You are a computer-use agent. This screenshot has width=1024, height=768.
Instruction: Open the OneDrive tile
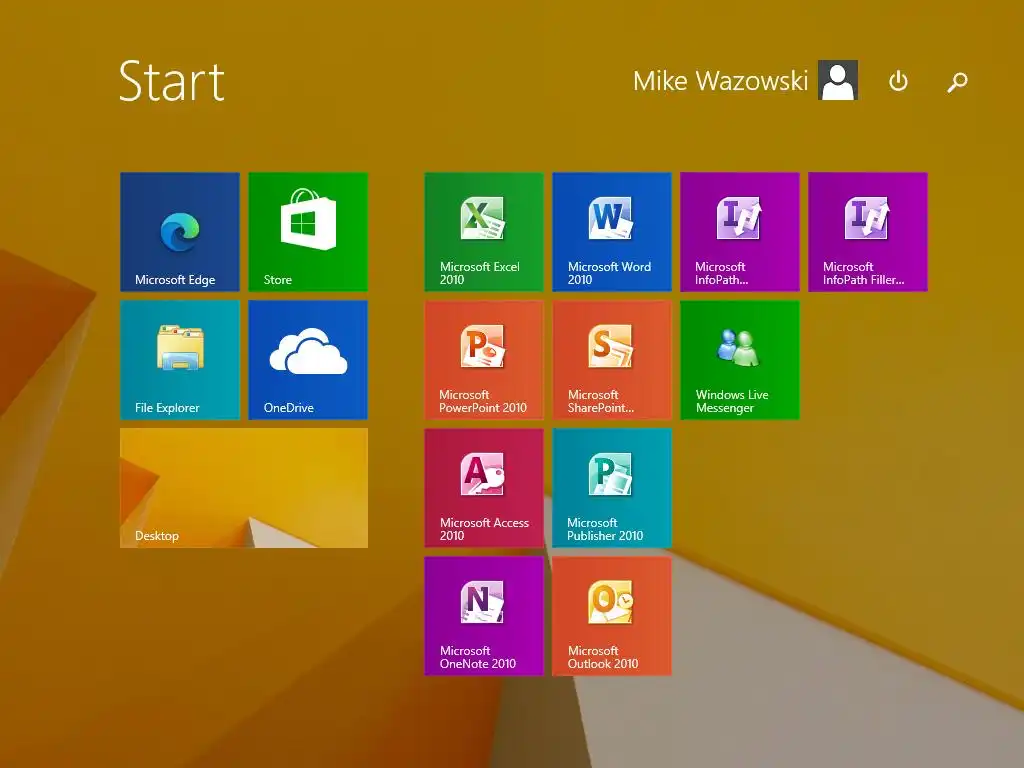[x=308, y=360]
